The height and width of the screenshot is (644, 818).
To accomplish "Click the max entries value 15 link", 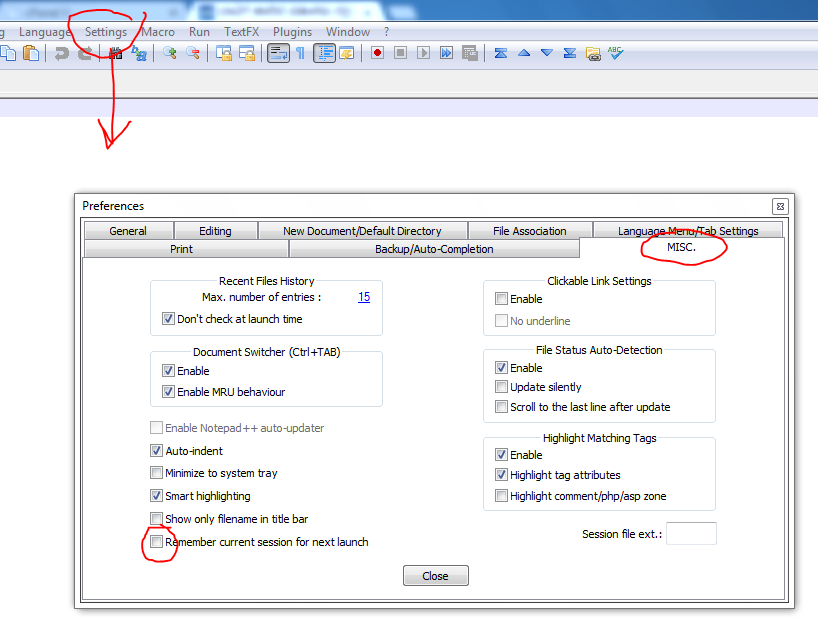I will click(x=364, y=297).
